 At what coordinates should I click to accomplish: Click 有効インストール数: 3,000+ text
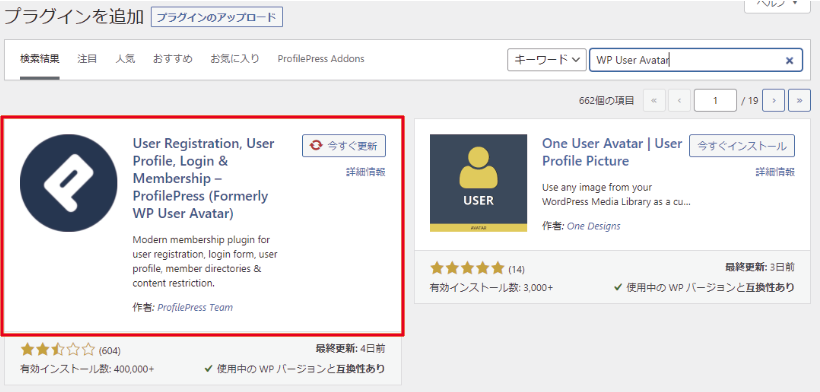(492, 287)
